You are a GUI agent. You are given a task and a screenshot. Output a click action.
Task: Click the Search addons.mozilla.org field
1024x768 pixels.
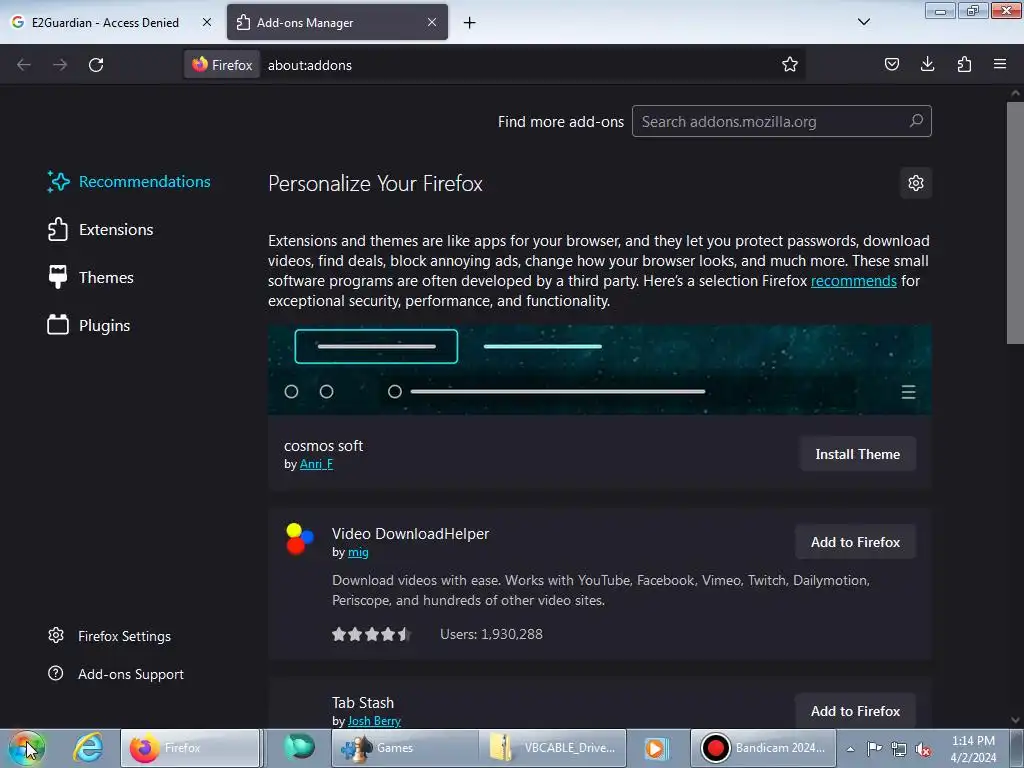coord(782,121)
